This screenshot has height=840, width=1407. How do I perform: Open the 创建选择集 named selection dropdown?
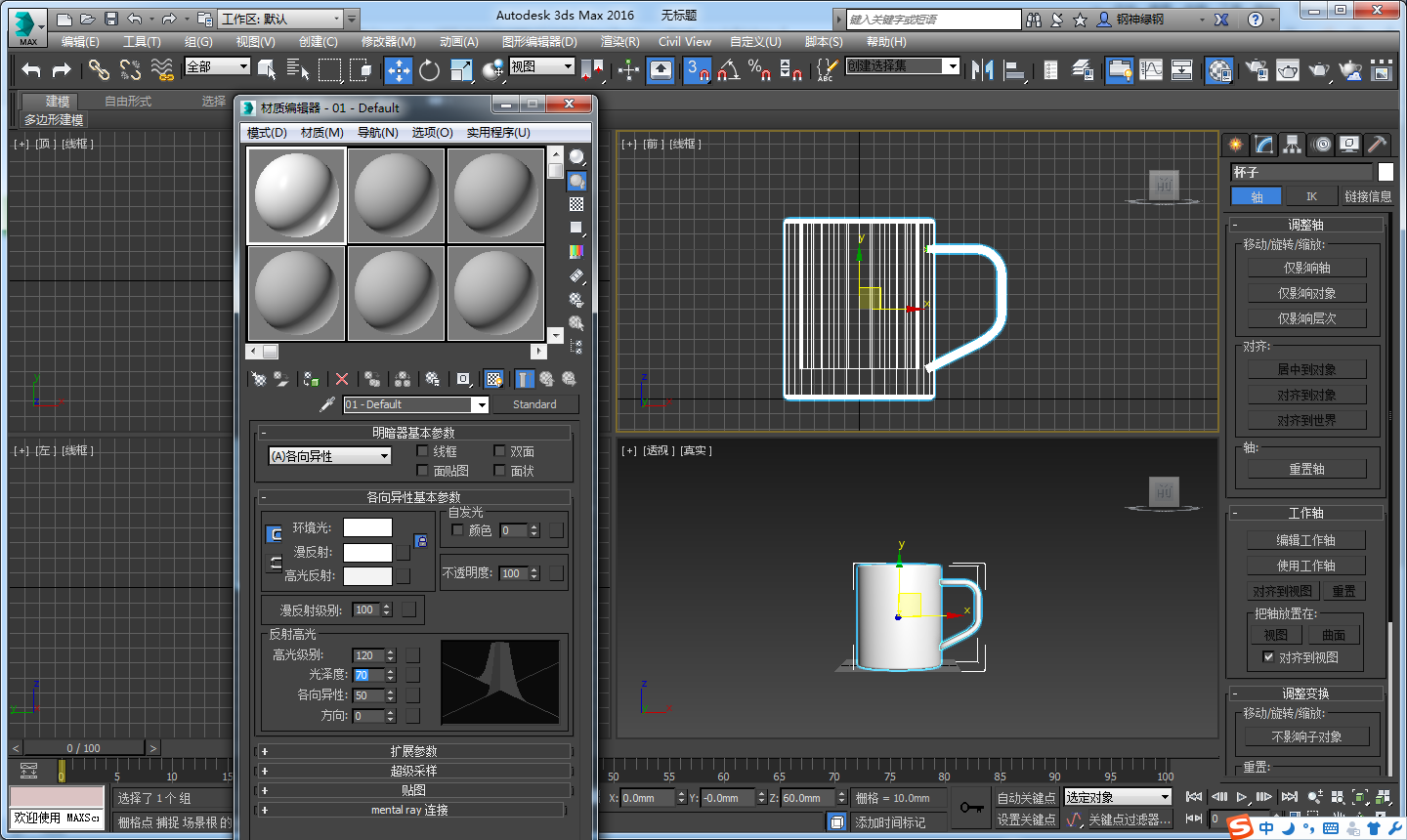904,65
